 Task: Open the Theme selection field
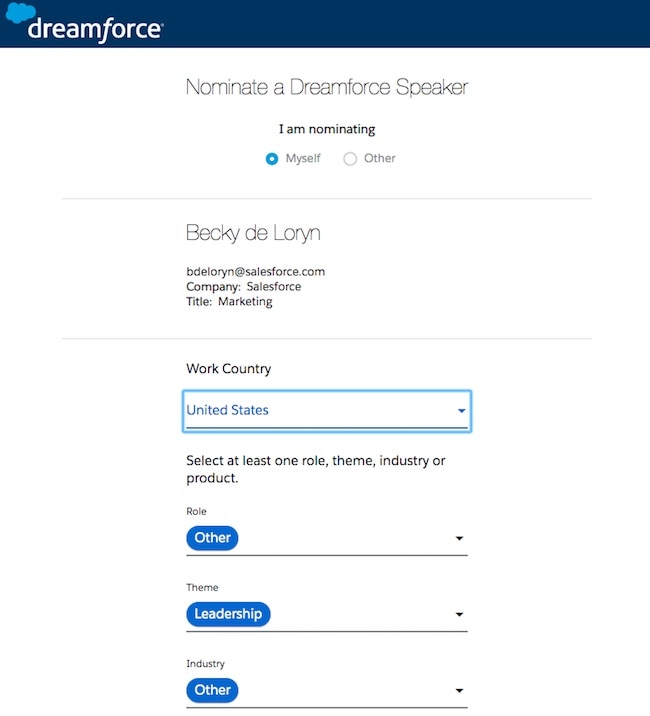point(360,614)
